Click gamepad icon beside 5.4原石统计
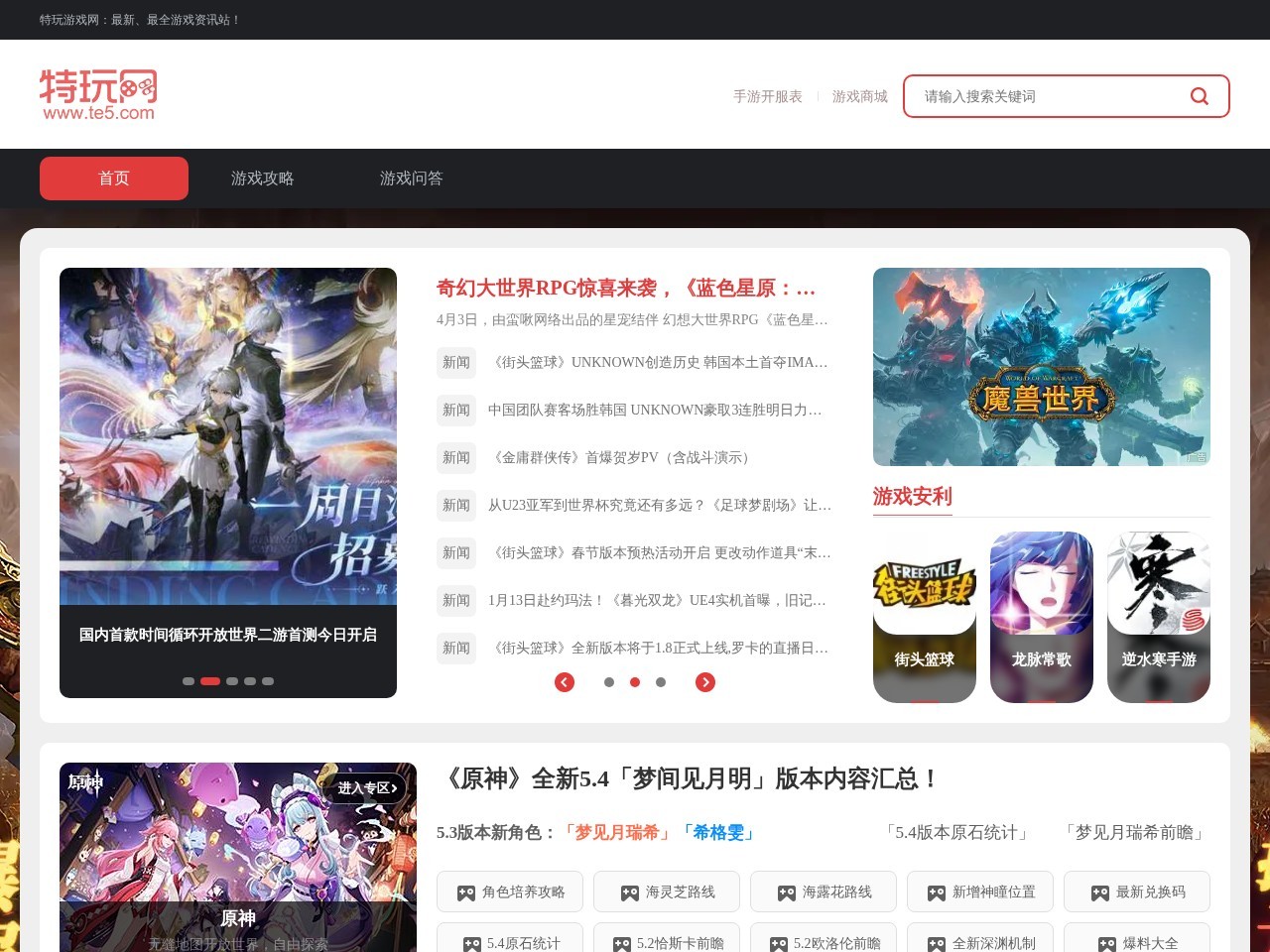This screenshot has width=1270, height=952. (472, 944)
